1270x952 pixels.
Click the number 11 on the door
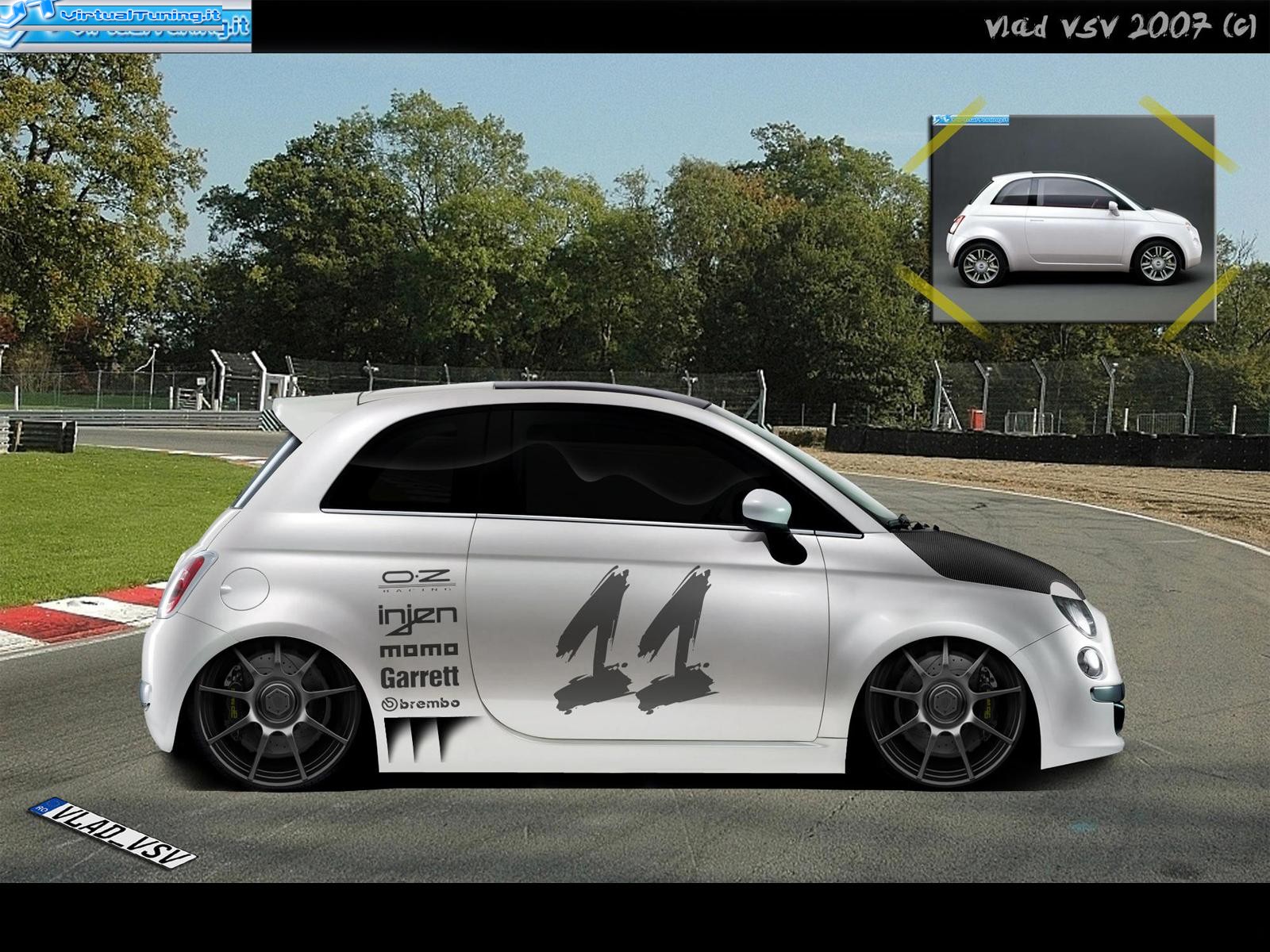[x=636, y=639]
